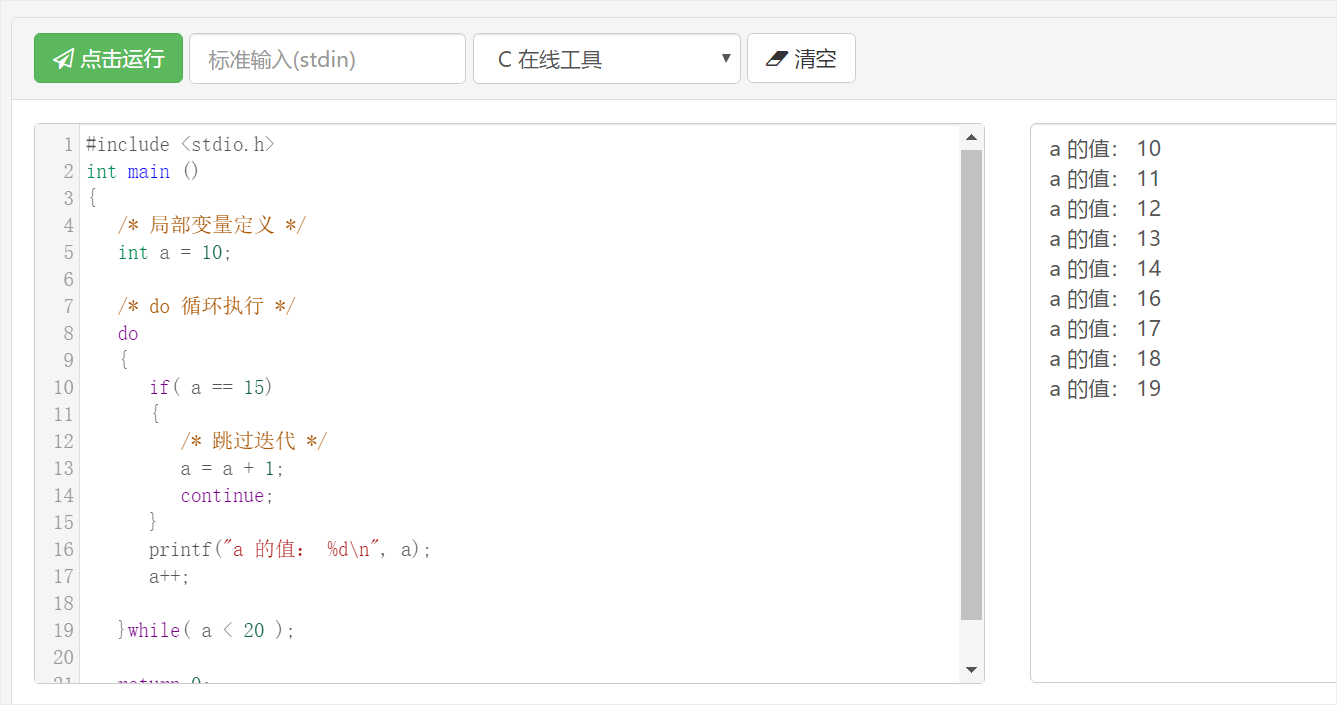The height and width of the screenshot is (705, 1337).
Task: Open the C 在线工具 language dropdown
Action: point(606,59)
